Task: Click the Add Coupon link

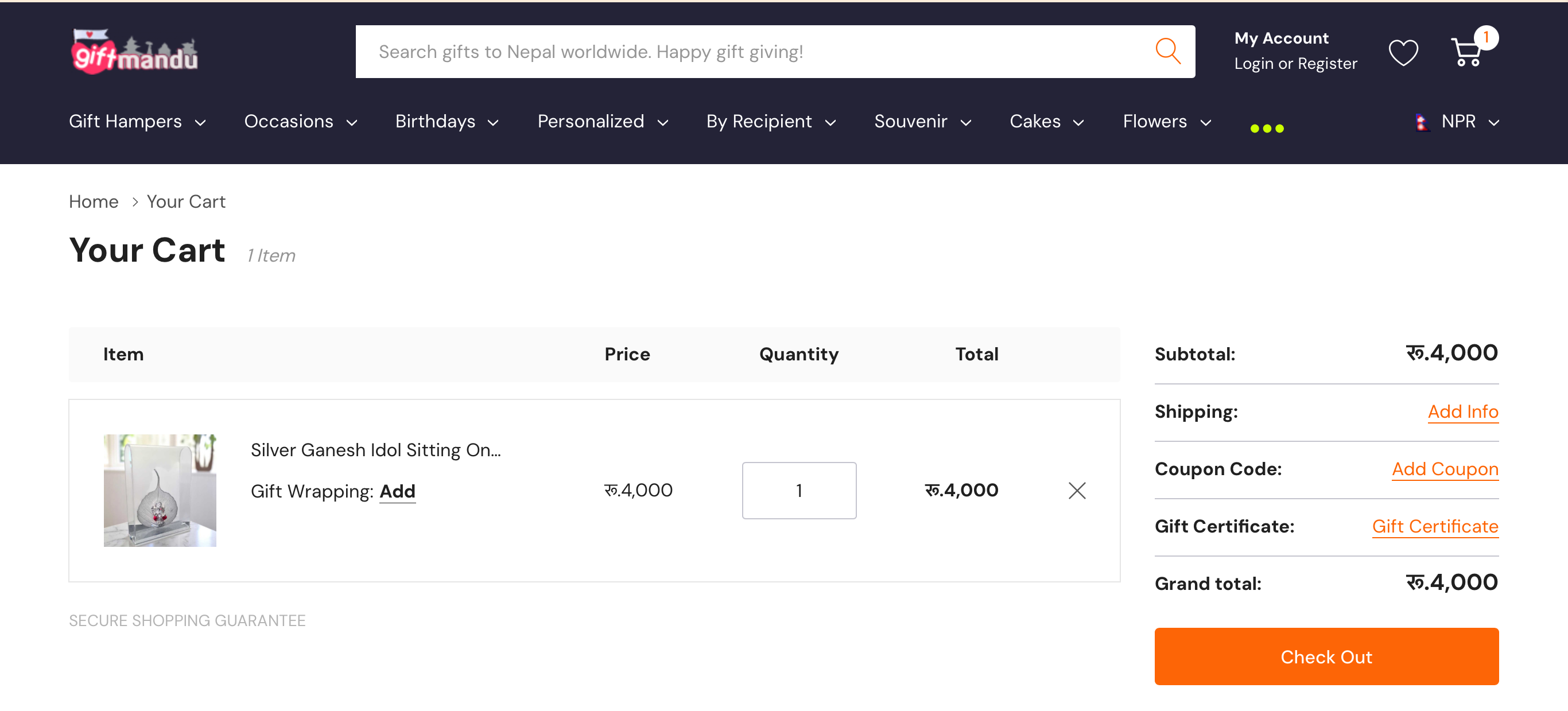Action: click(x=1445, y=469)
